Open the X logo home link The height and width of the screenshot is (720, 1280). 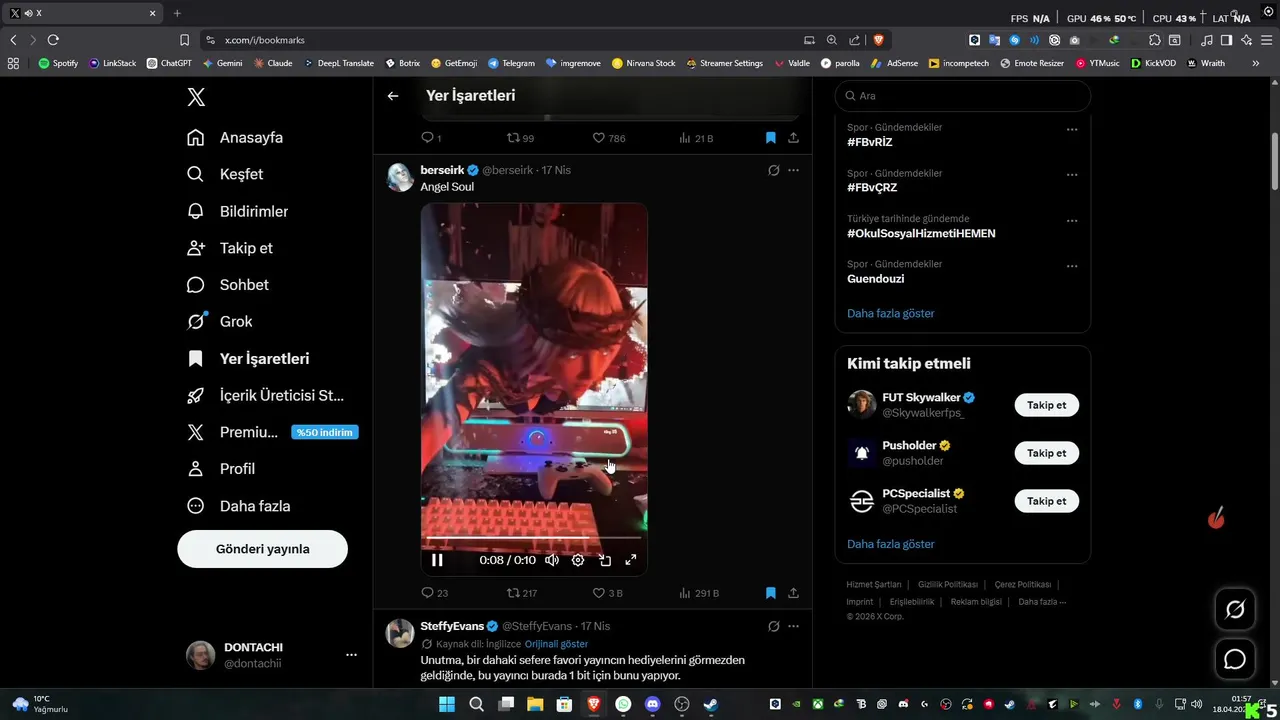point(196,97)
